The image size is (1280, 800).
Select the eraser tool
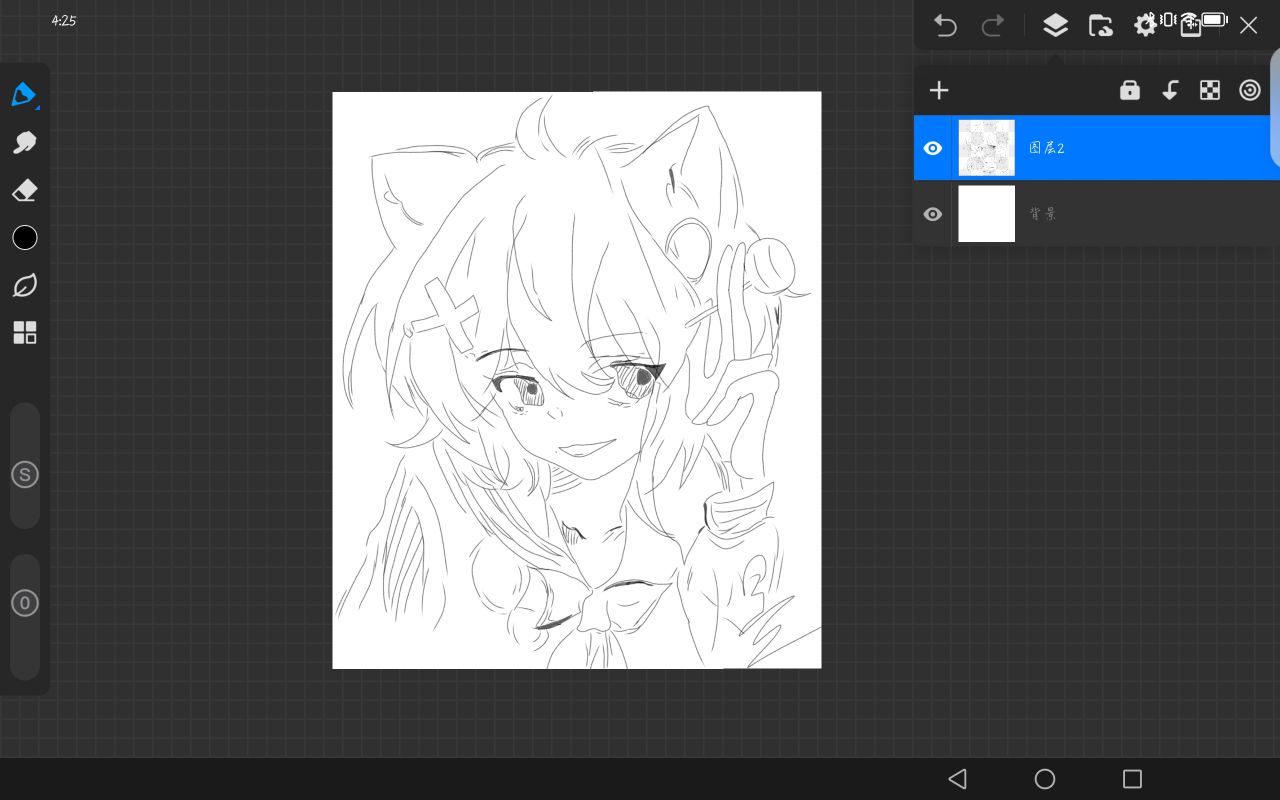[25, 190]
